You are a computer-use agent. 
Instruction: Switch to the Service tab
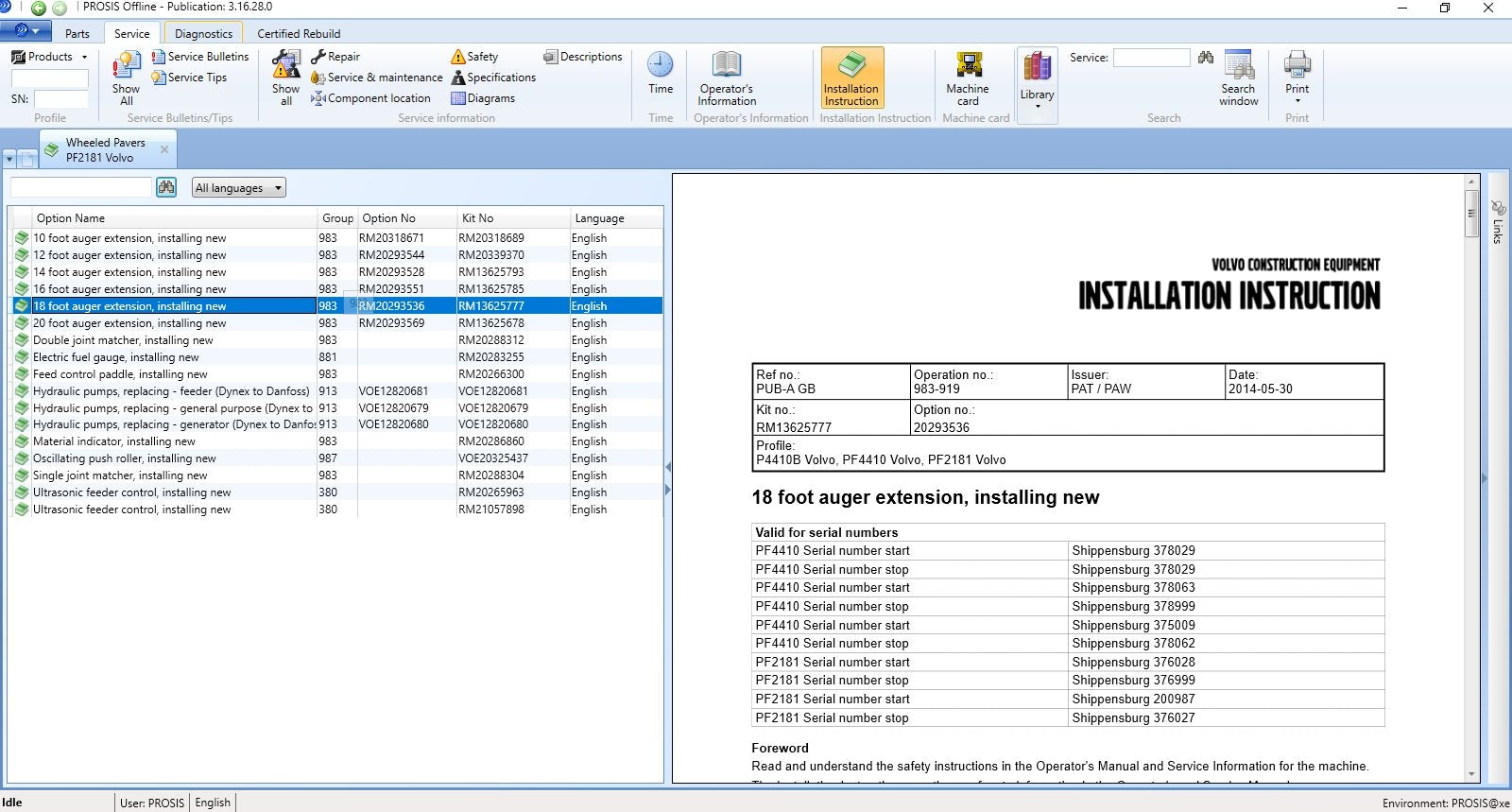click(132, 33)
